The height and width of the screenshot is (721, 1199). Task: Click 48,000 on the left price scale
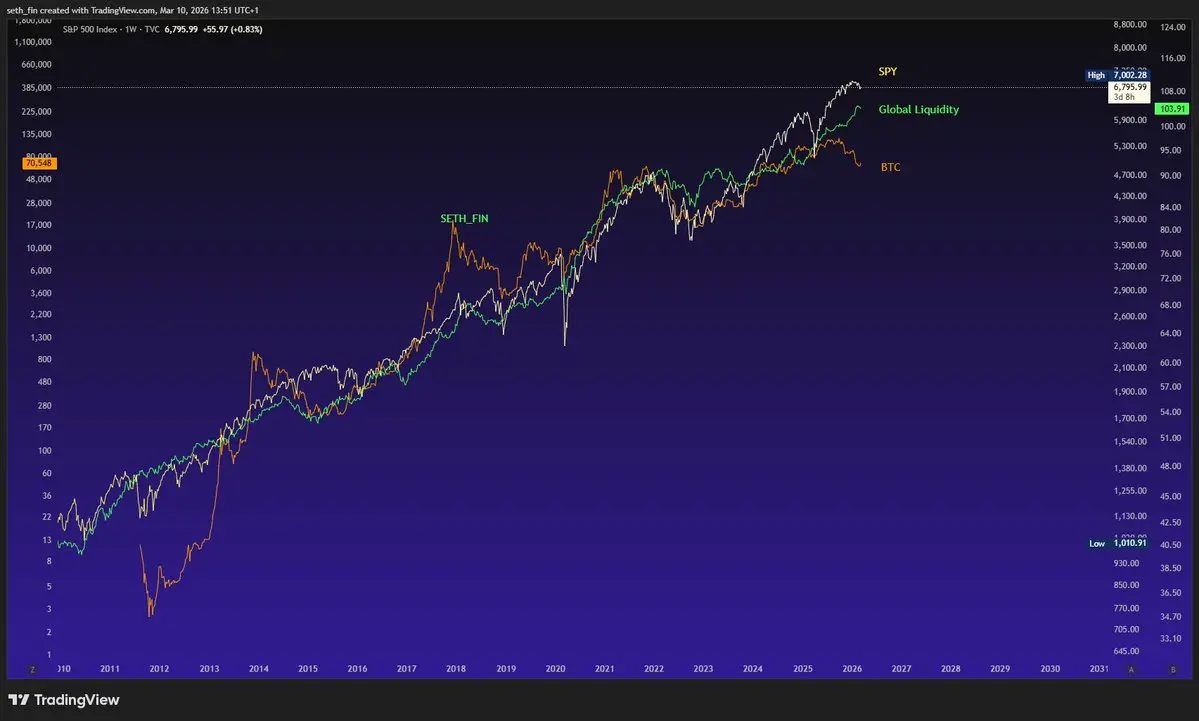click(x=39, y=180)
